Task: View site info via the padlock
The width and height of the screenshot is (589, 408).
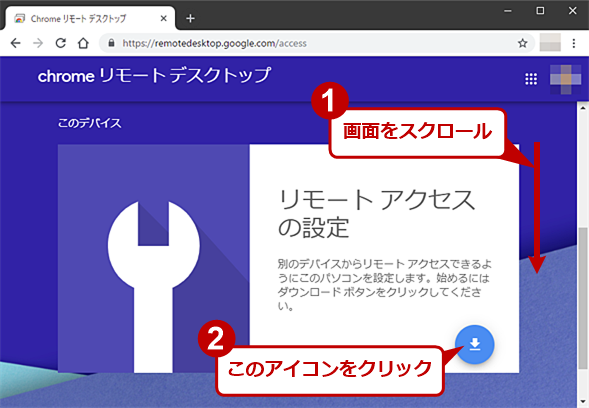Action: point(111,43)
